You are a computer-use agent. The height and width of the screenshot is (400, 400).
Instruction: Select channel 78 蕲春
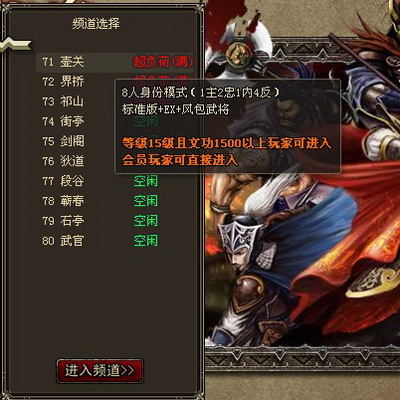[x=114, y=201]
